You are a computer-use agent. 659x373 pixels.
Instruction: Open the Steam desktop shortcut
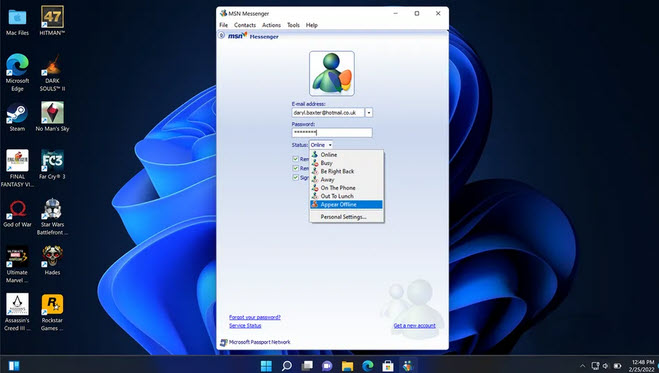[x=17, y=117]
